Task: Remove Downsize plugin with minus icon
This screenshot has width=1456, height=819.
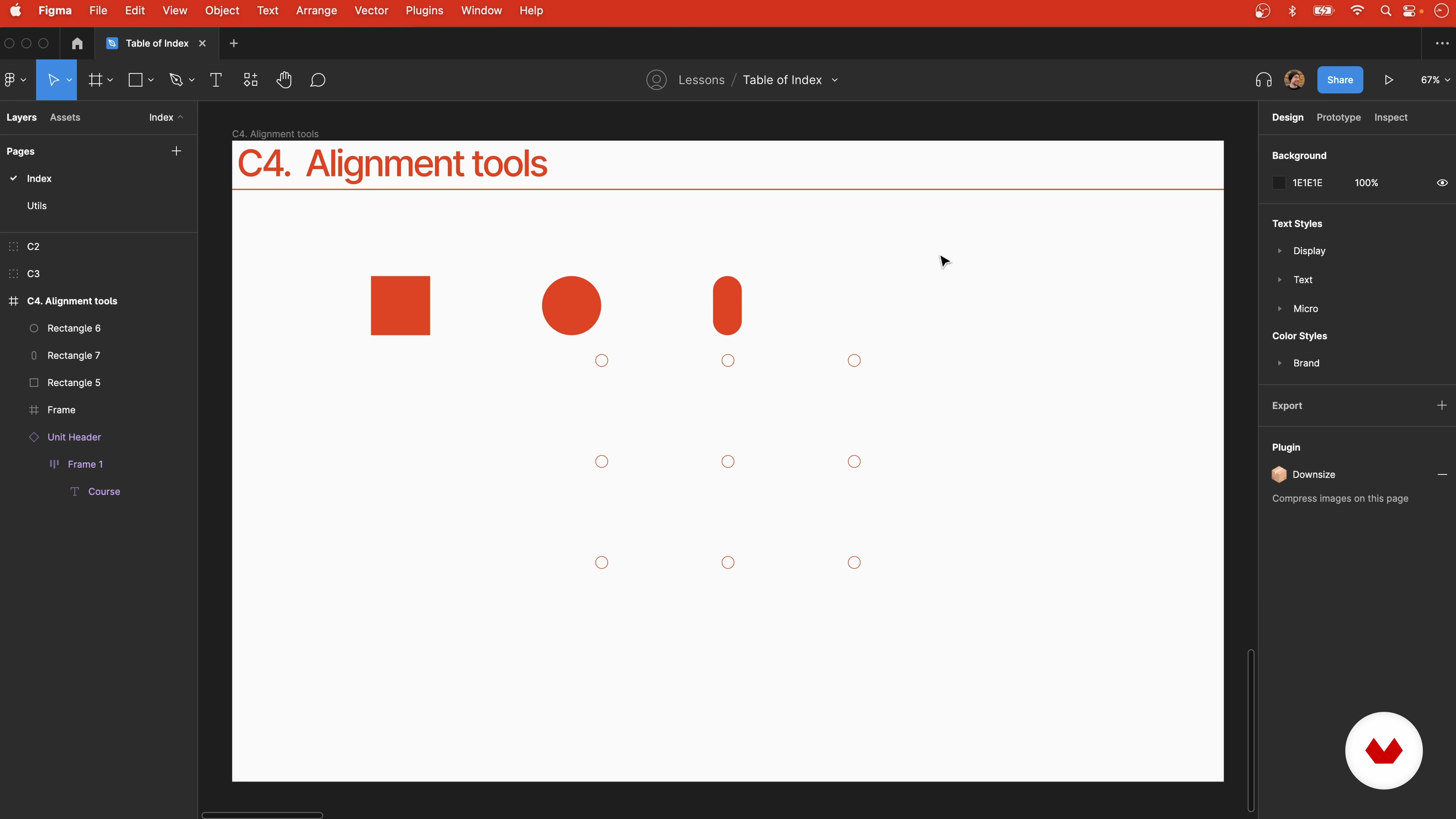Action: click(x=1442, y=474)
